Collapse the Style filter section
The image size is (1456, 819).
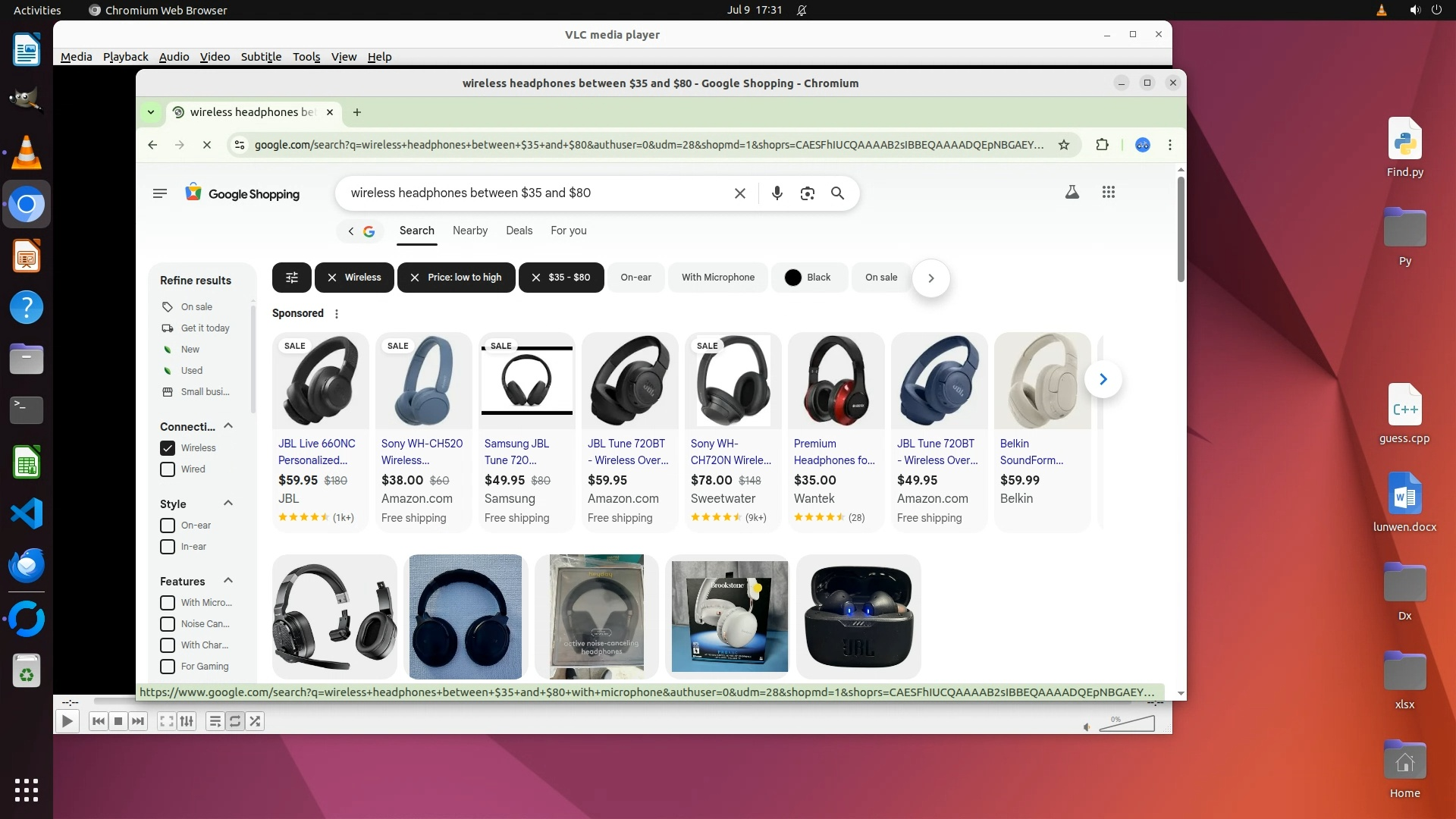tap(228, 504)
